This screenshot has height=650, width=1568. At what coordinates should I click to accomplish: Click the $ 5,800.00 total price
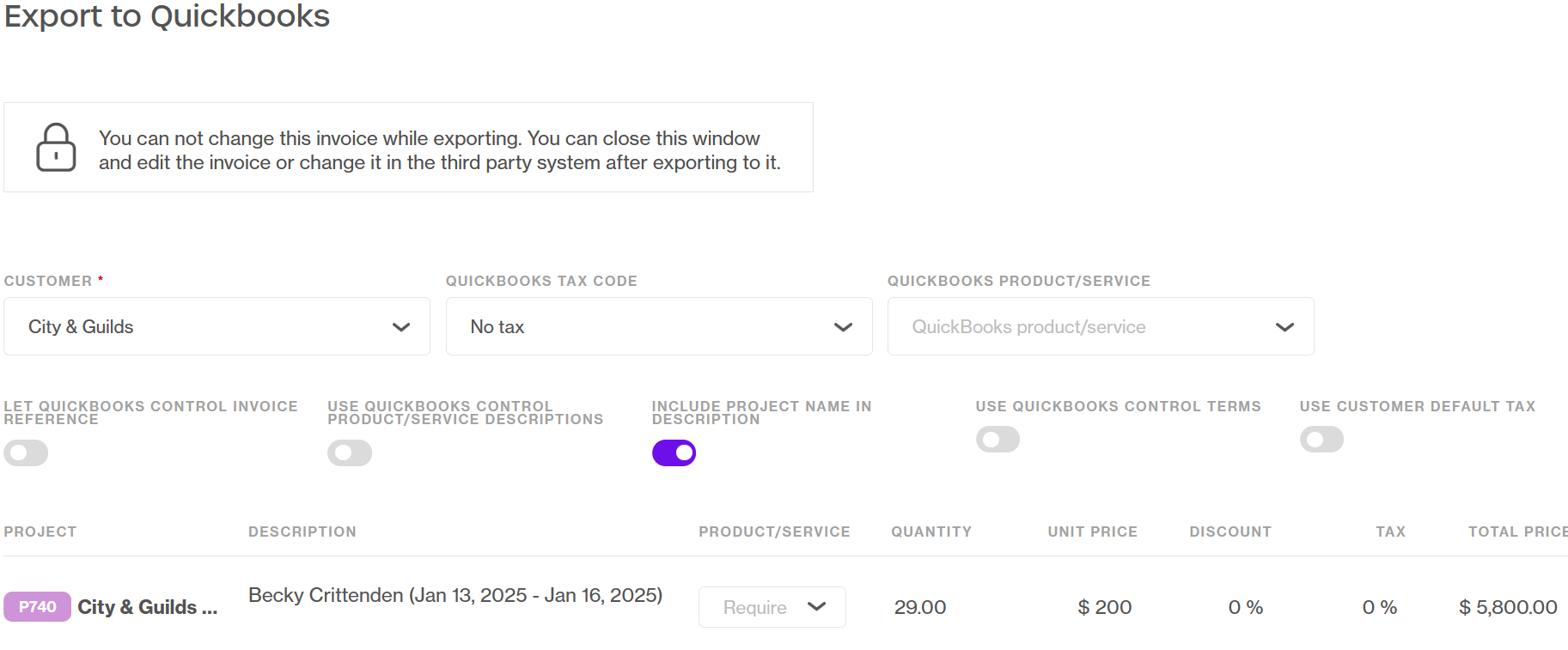point(1509,607)
